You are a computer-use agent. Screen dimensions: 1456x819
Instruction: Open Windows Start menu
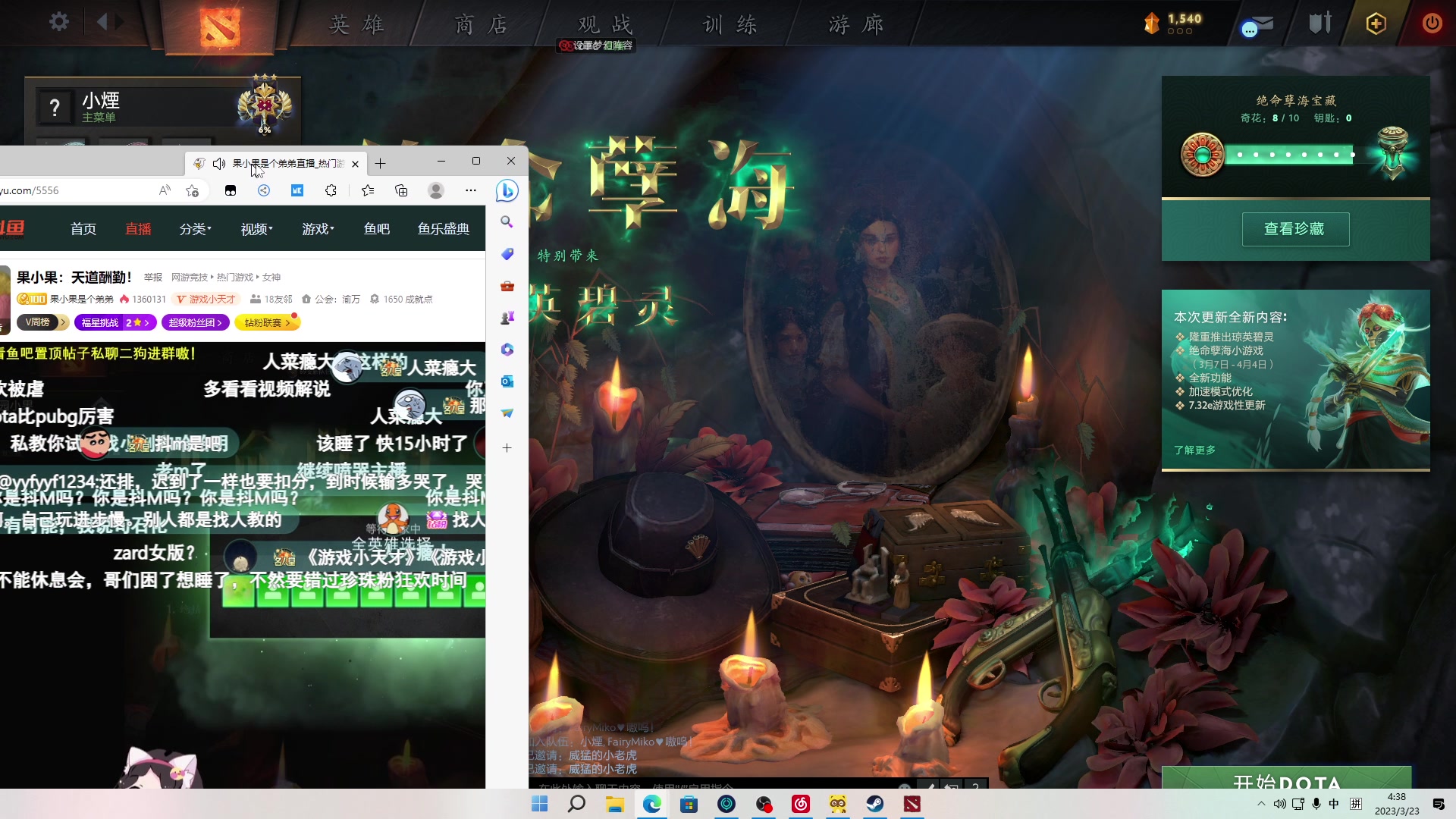point(539,804)
